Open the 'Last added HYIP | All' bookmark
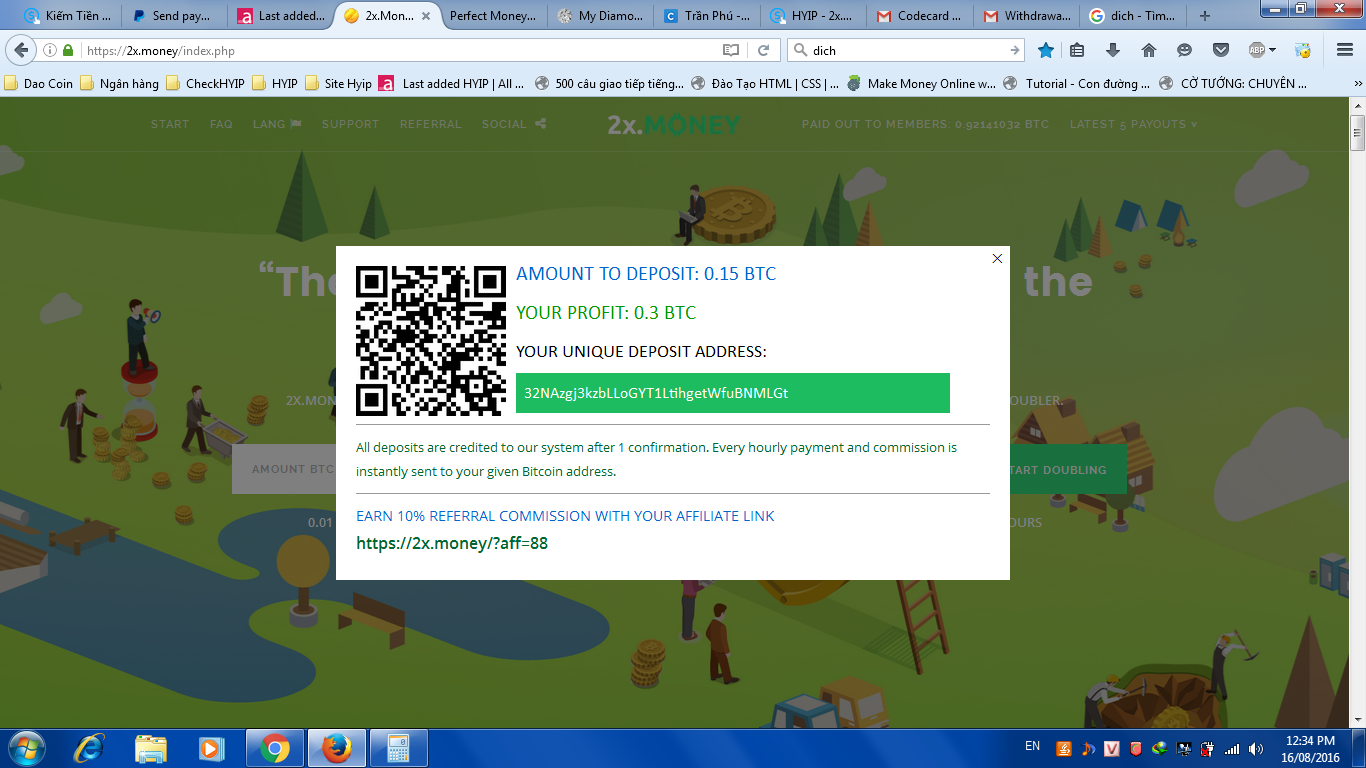The image size is (1366, 768). pyautogui.click(x=452, y=84)
